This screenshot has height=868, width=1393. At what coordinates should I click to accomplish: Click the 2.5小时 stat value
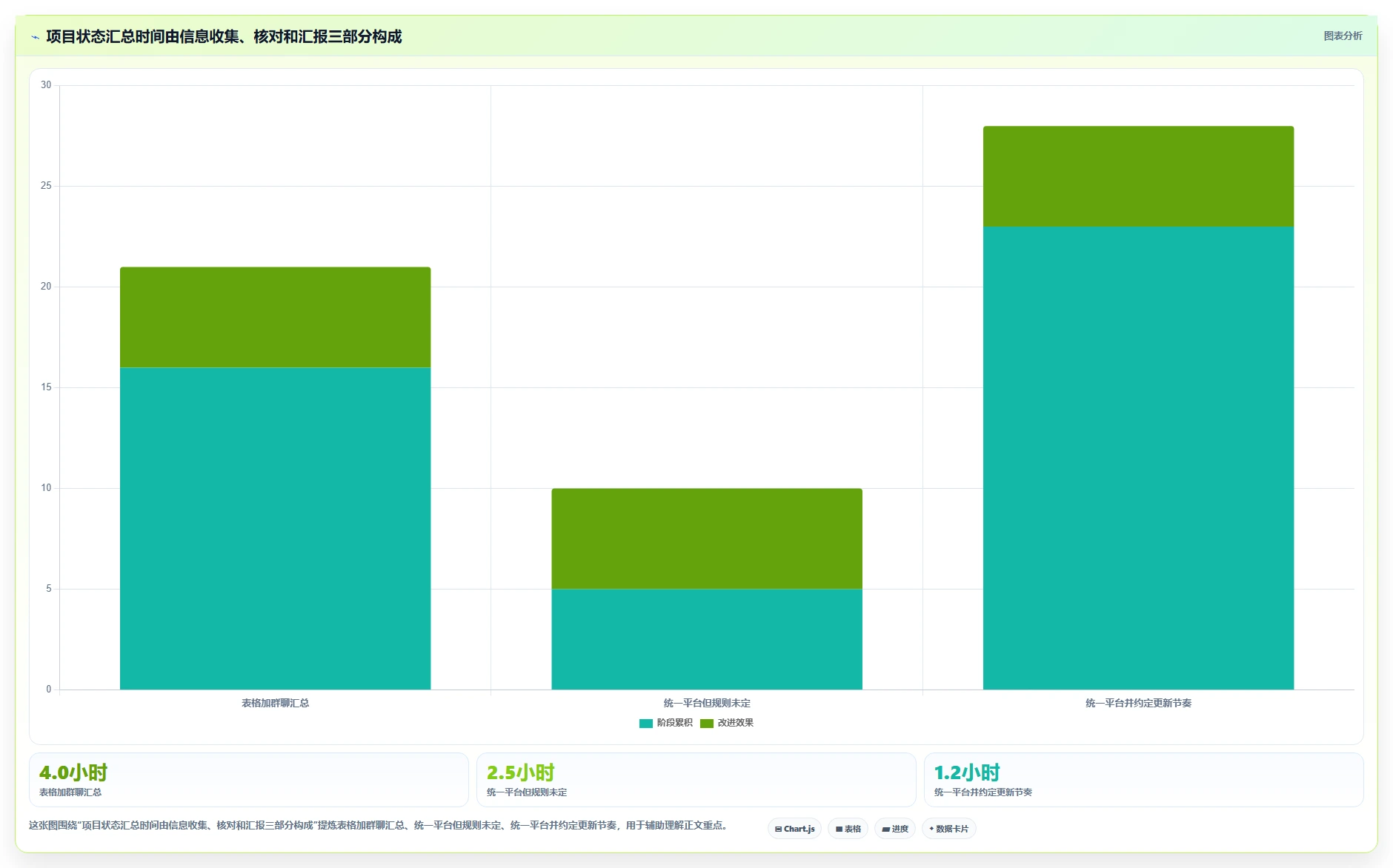pyautogui.click(x=521, y=772)
